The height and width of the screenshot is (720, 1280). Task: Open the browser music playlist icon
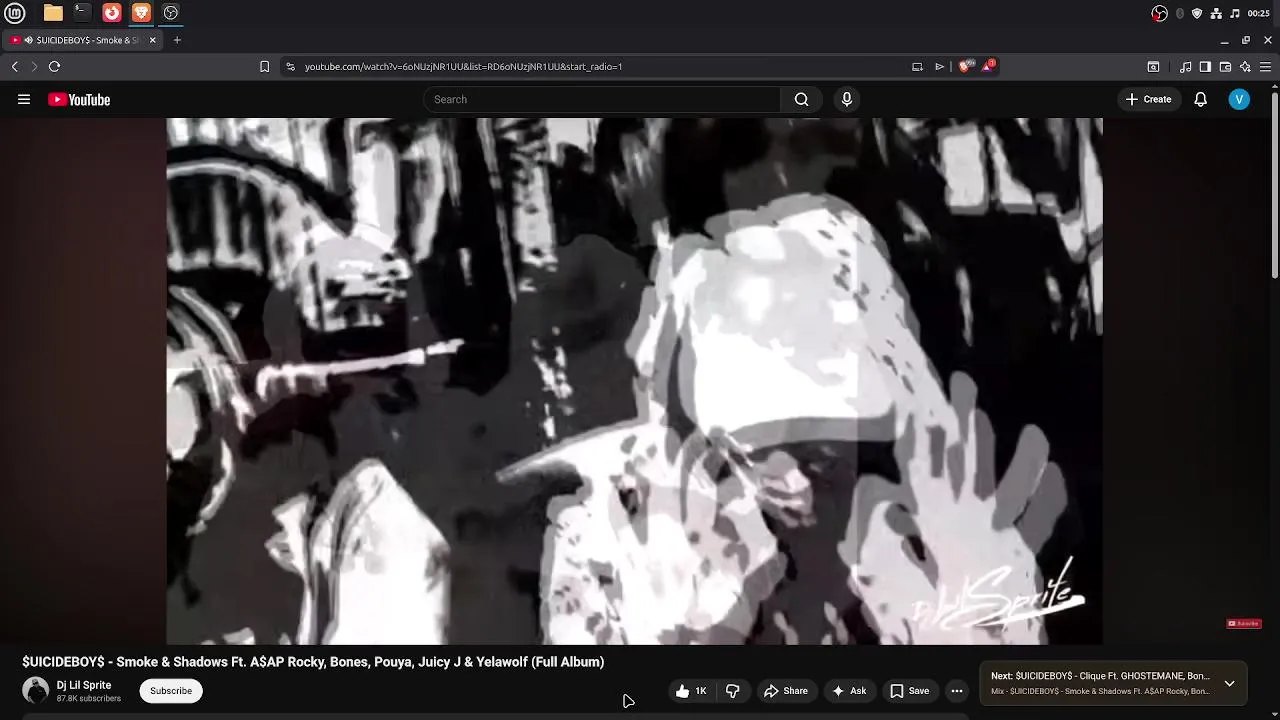[x=1185, y=67]
